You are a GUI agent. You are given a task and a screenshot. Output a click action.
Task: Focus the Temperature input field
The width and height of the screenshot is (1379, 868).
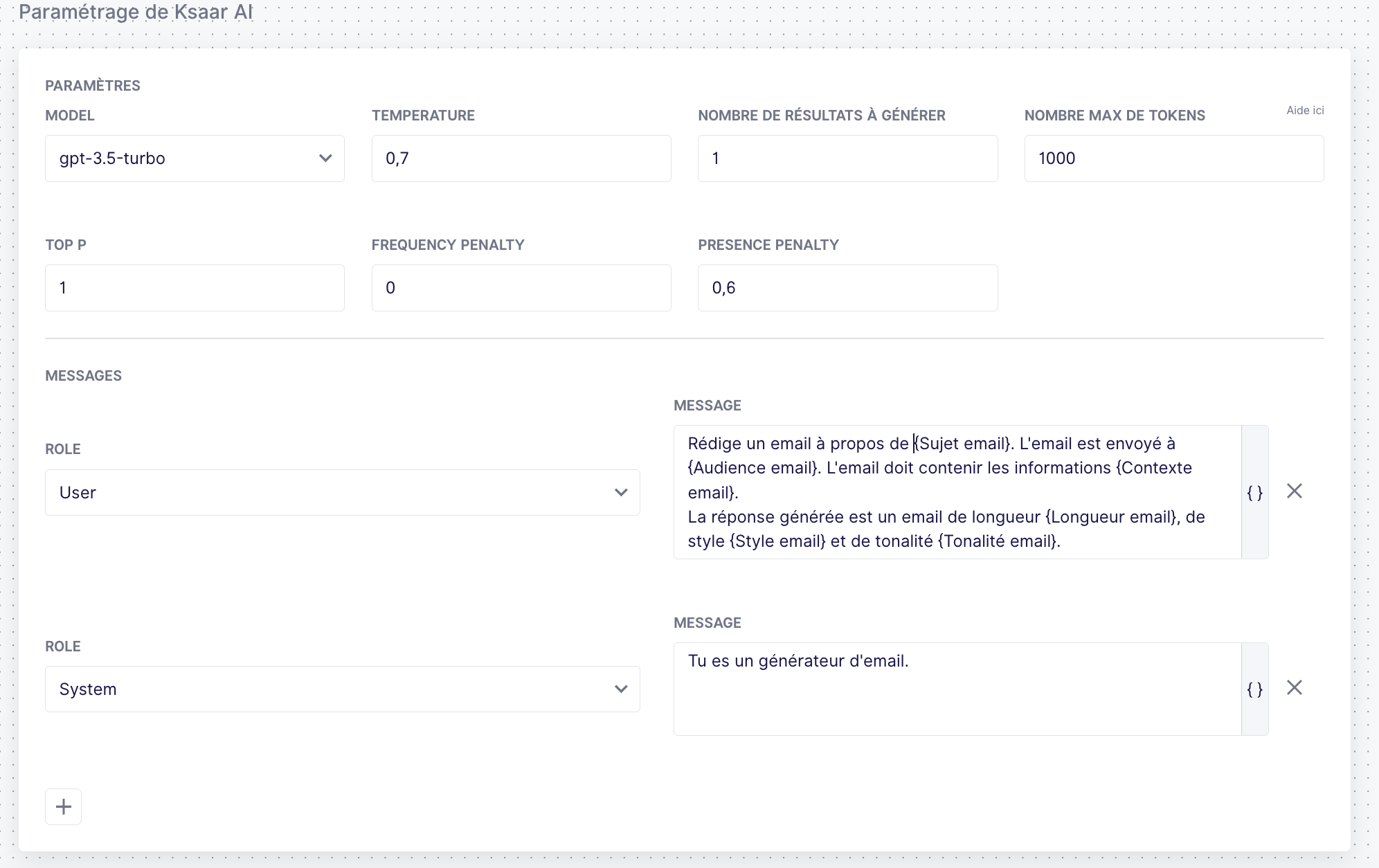point(521,159)
